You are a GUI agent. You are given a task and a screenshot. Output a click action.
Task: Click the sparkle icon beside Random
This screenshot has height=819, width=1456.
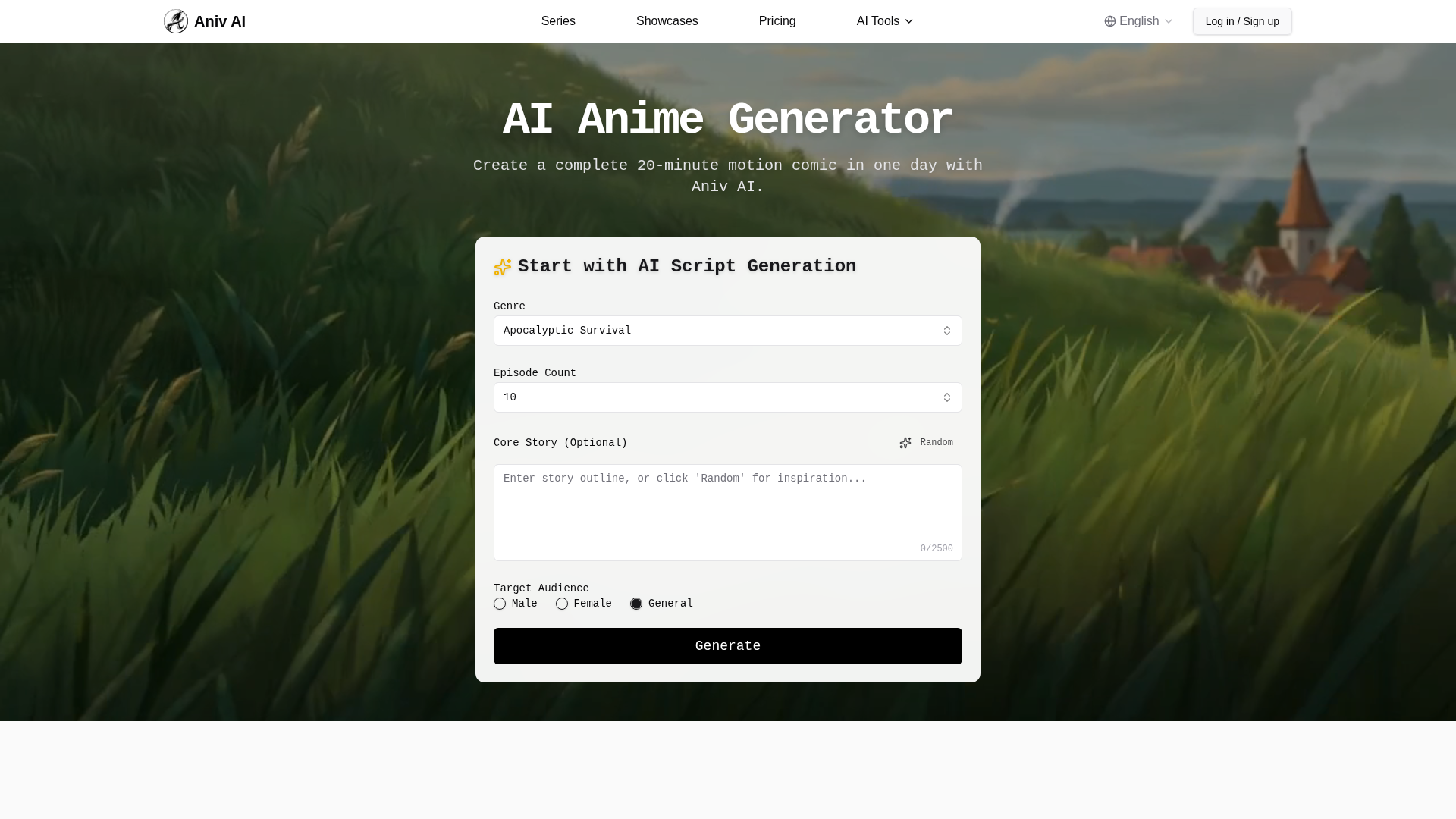(x=905, y=443)
